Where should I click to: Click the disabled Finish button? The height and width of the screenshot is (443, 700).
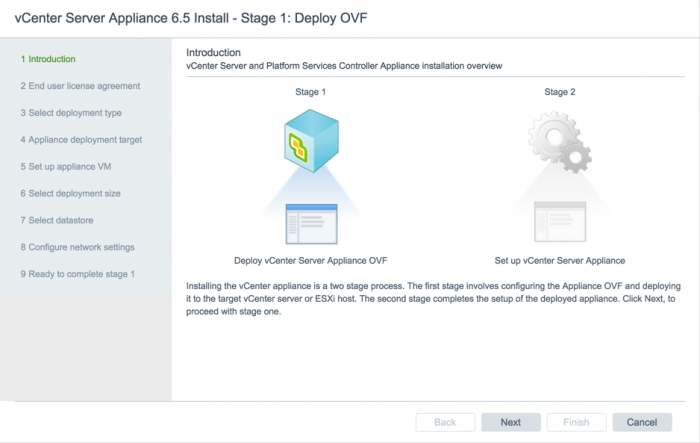pos(576,422)
